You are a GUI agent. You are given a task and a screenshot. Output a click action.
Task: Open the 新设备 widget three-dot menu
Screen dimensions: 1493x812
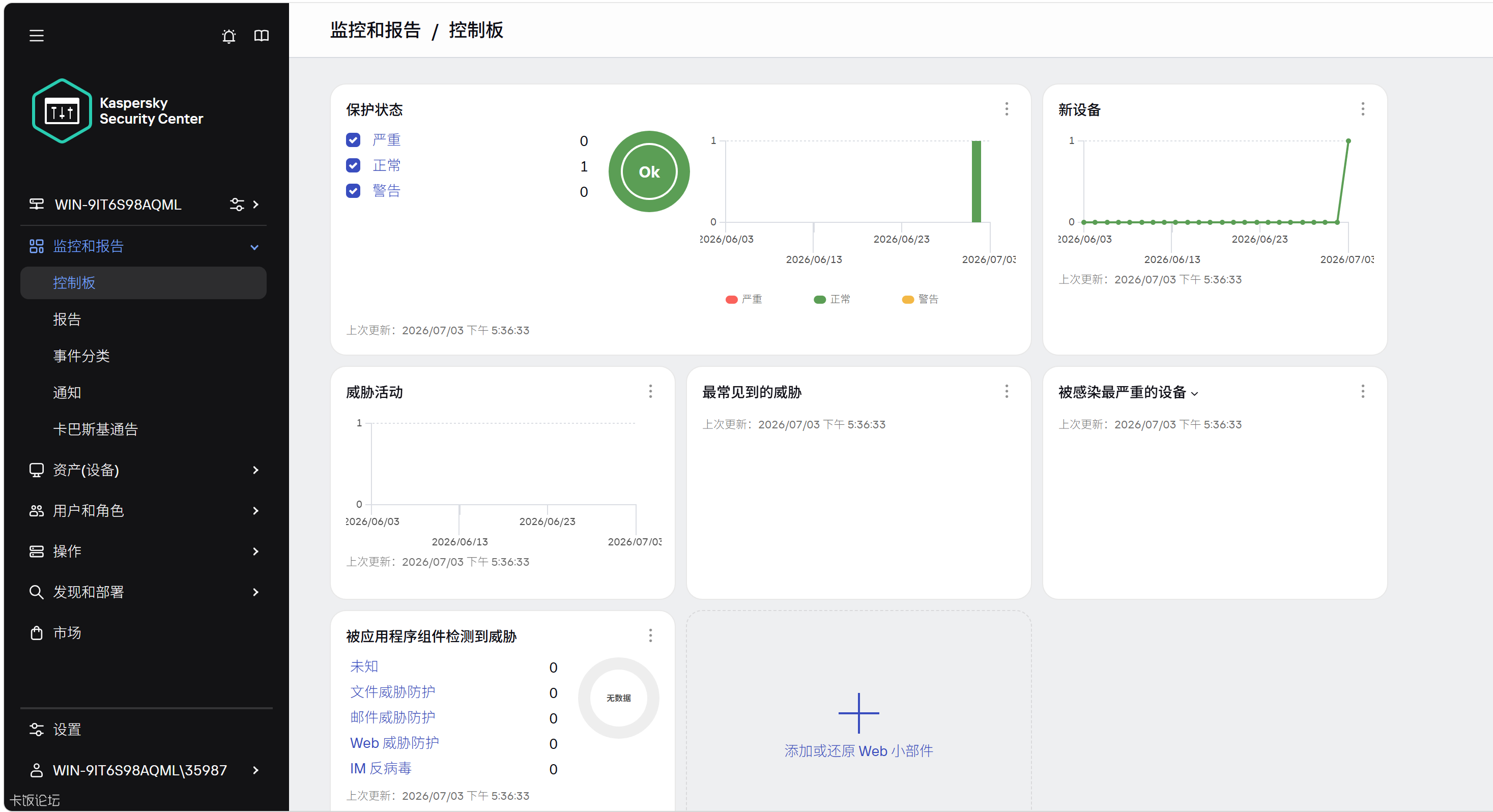click(1363, 109)
